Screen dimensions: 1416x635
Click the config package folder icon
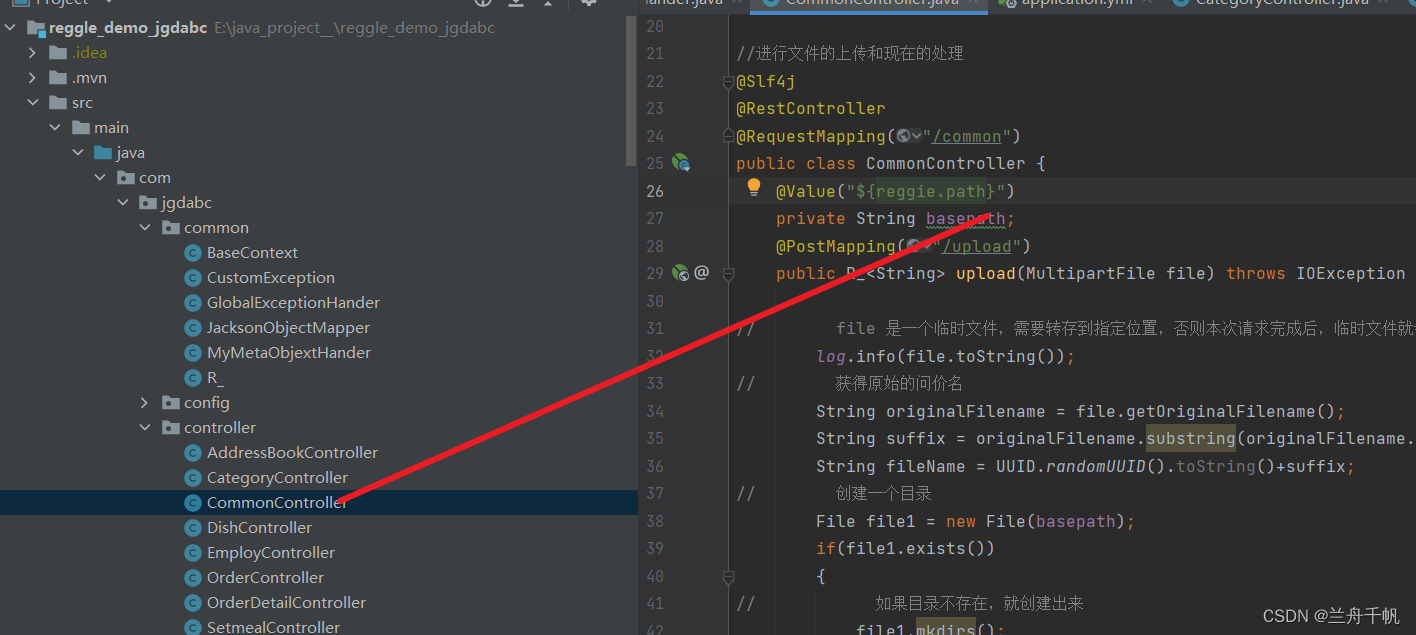[x=171, y=403]
